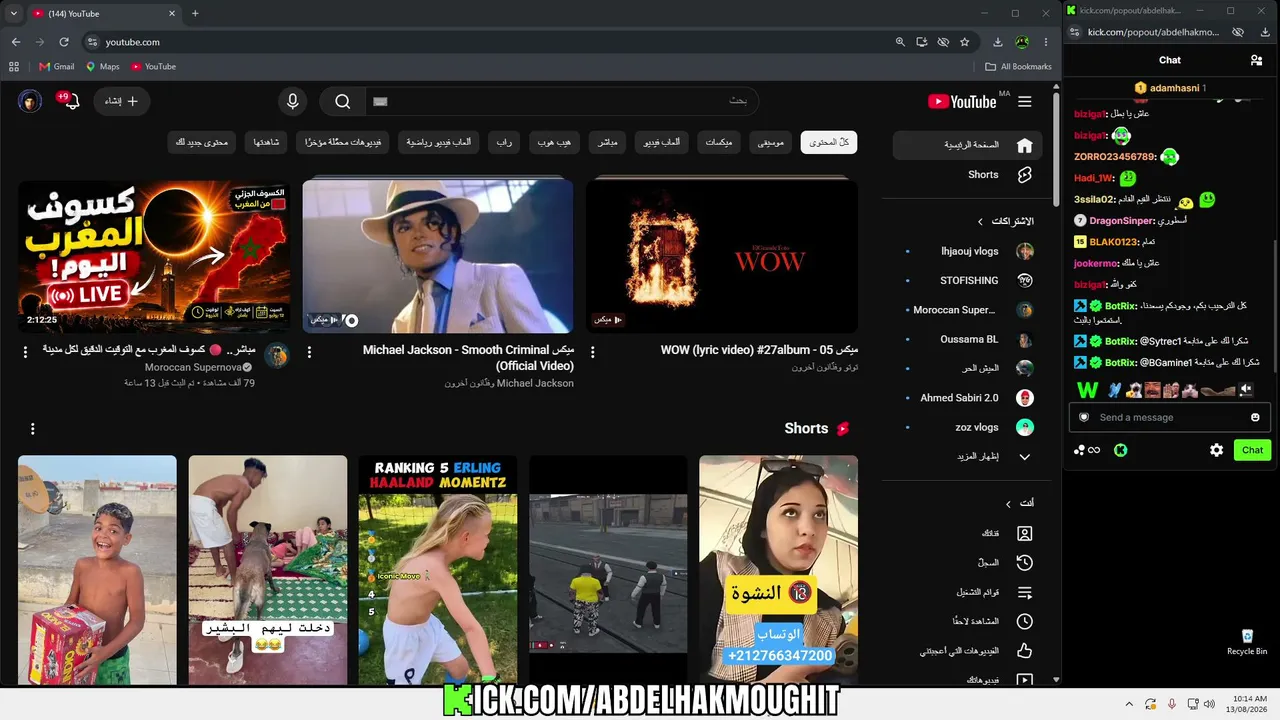Start voice search with the microphone icon

point(293,101)
